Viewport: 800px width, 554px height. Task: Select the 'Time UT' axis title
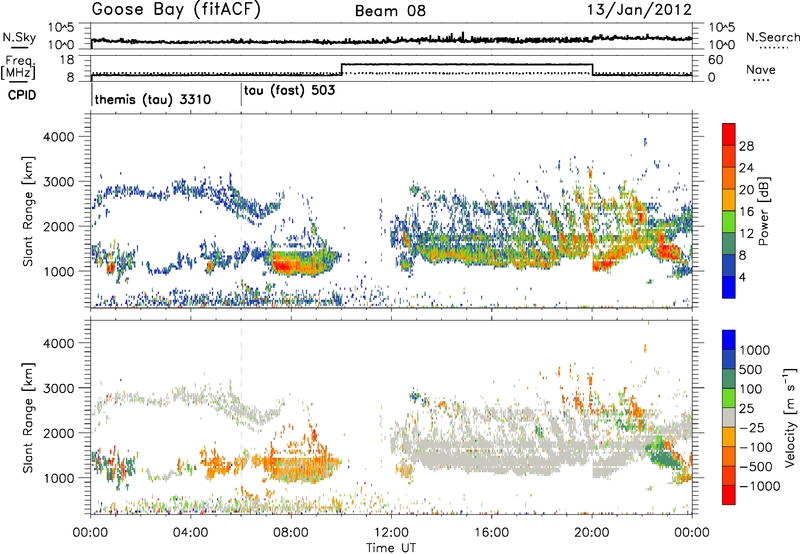point(391,548)
